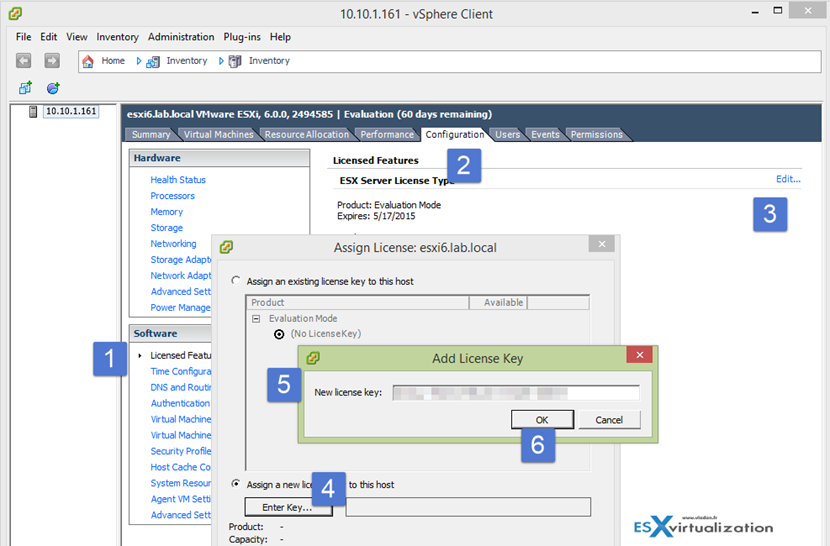Open dropdown arrow after first Inventory breadcrumb
The image size is (830, 546).
point(221,61)
